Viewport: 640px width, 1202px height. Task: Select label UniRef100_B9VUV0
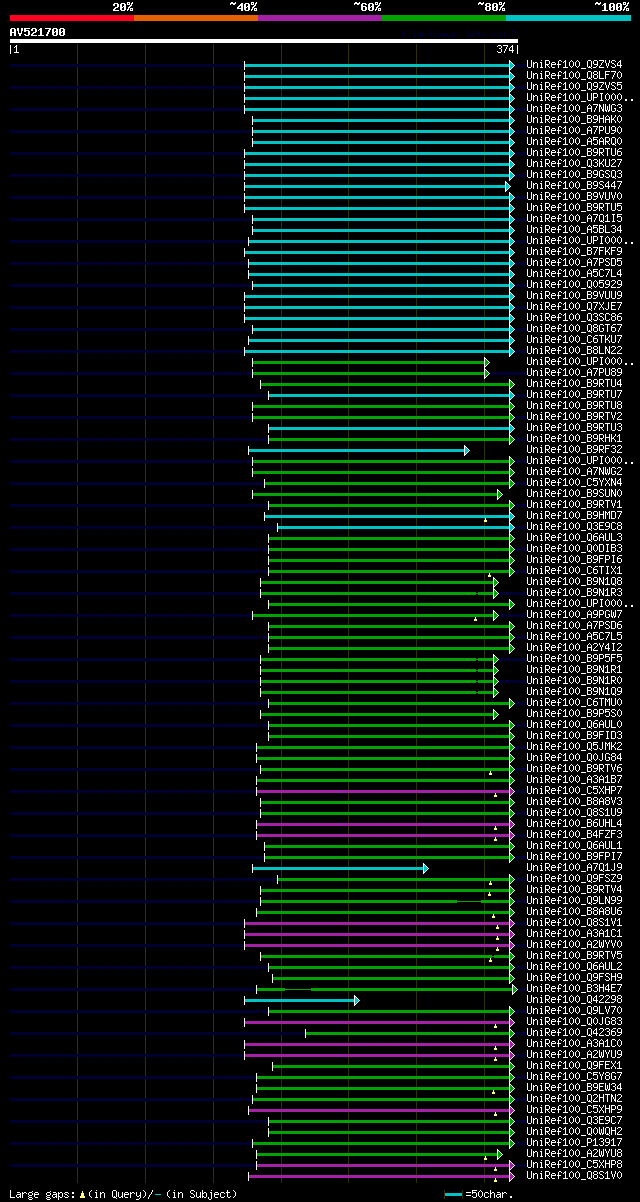coord(574,196)
